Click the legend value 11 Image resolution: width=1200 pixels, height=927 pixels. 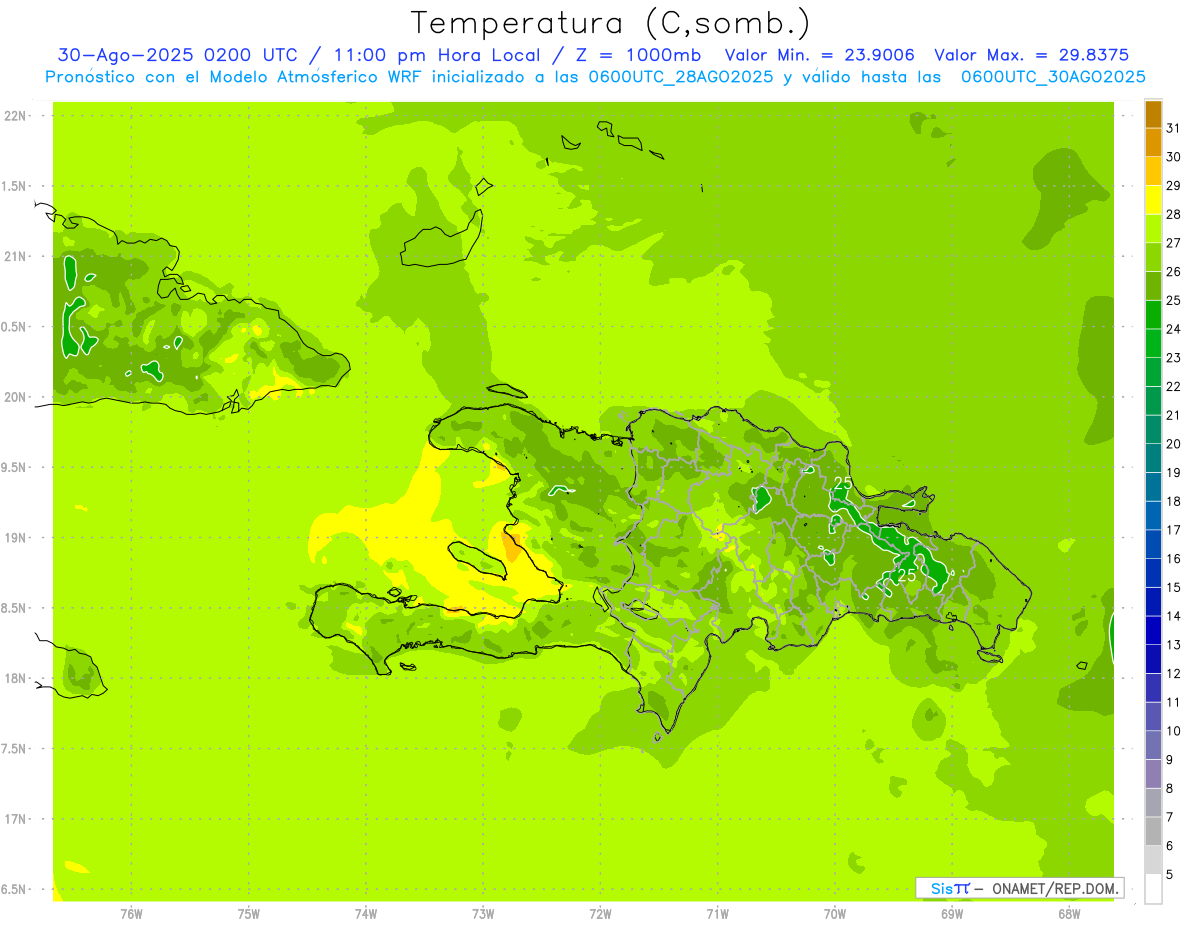point(1173,703)
